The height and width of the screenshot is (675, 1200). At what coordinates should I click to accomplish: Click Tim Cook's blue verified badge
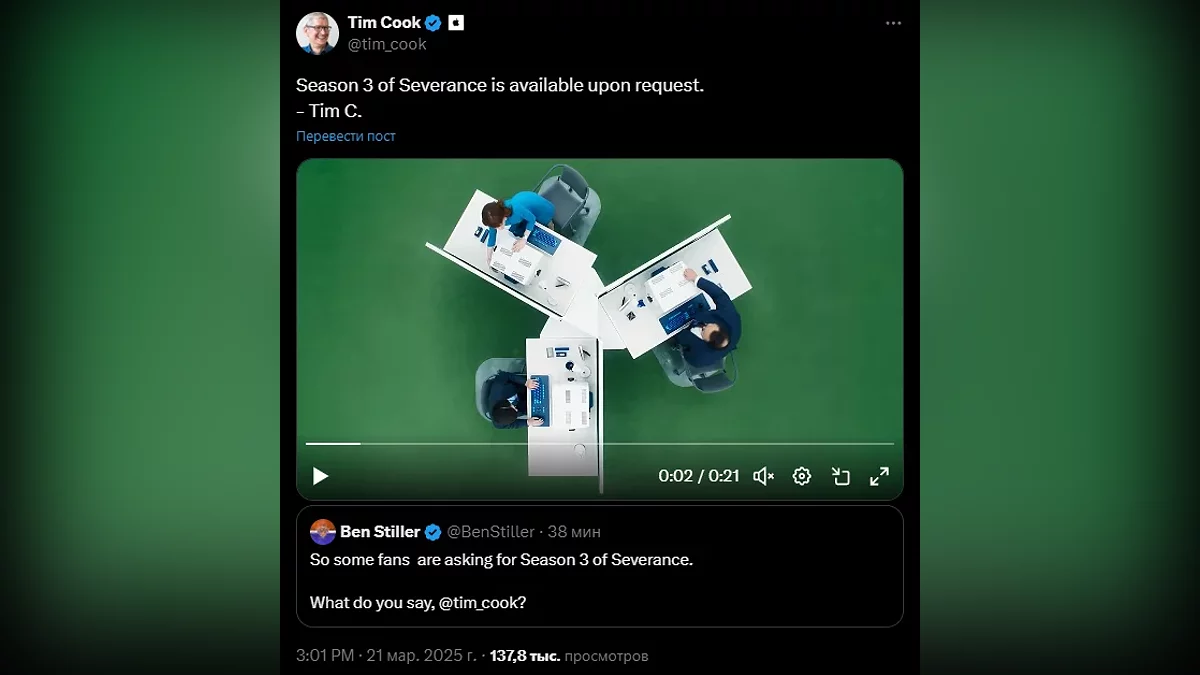point(434,23)
